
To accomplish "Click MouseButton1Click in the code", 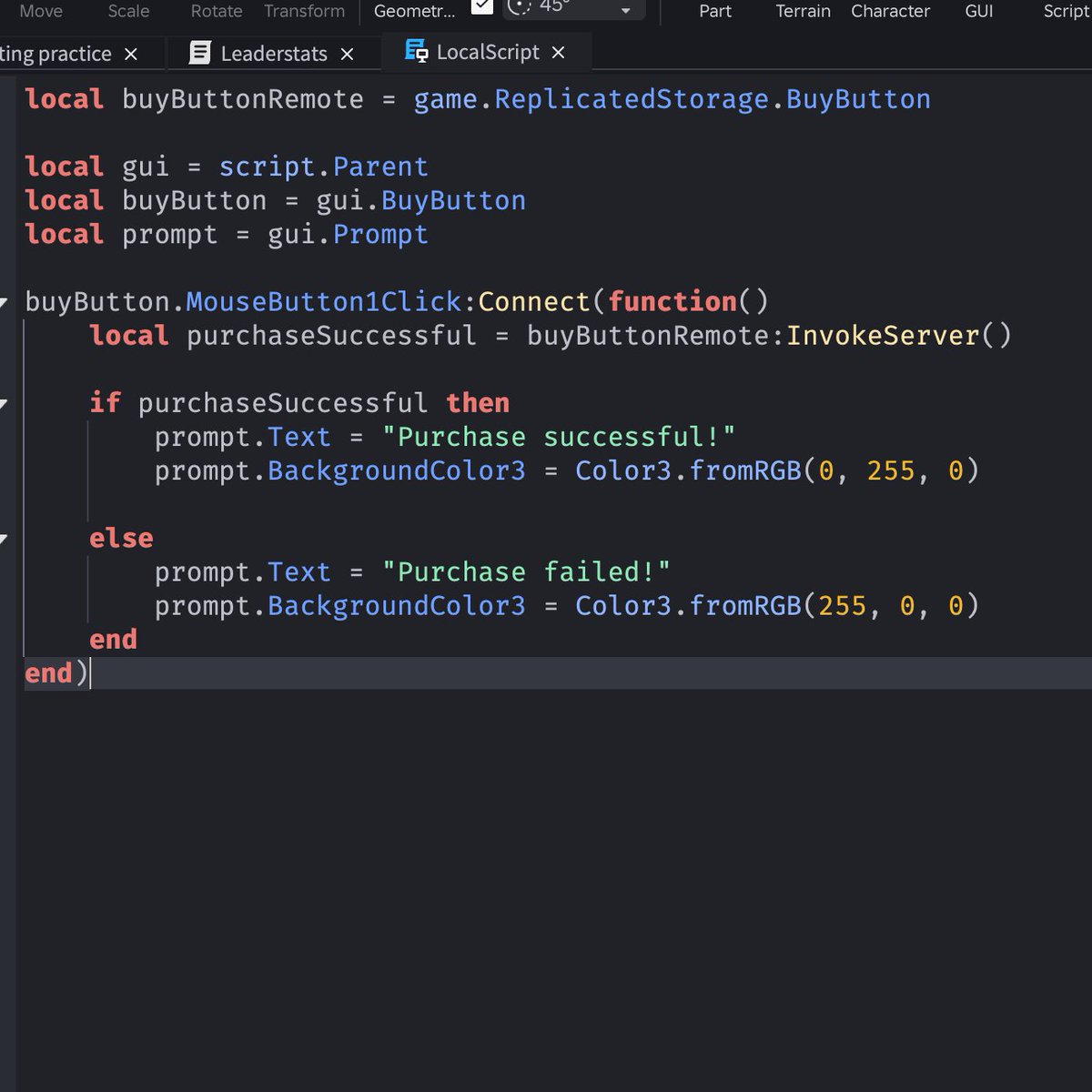I will coord(324,301).
